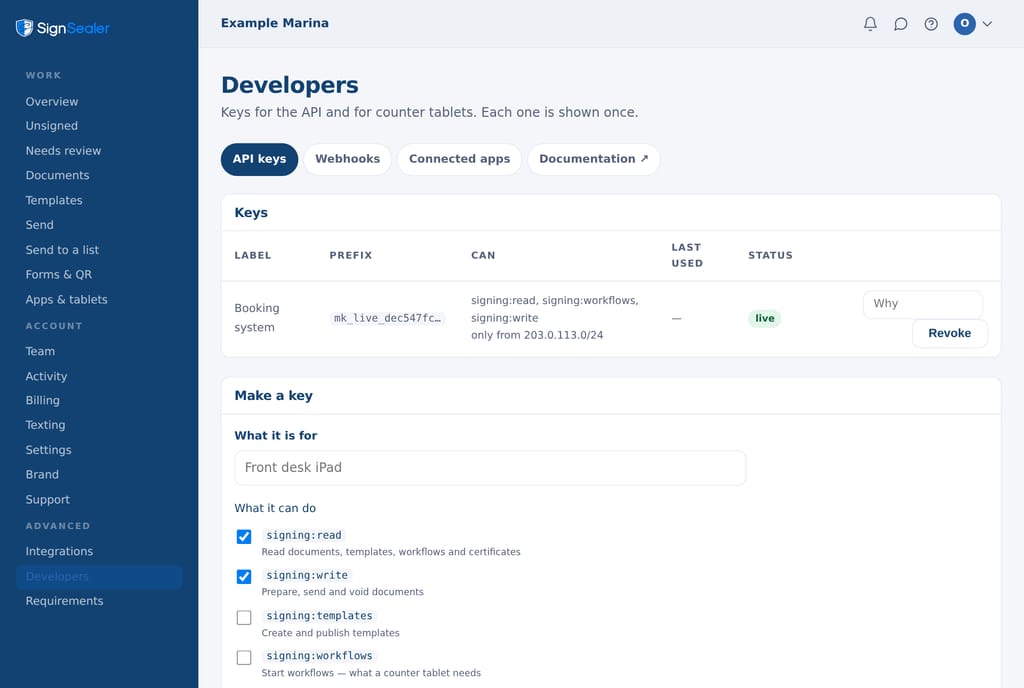Viewport: 1024px width, 688px height.
Task: Switch to the API keys tab
Action: coord(259,159)
